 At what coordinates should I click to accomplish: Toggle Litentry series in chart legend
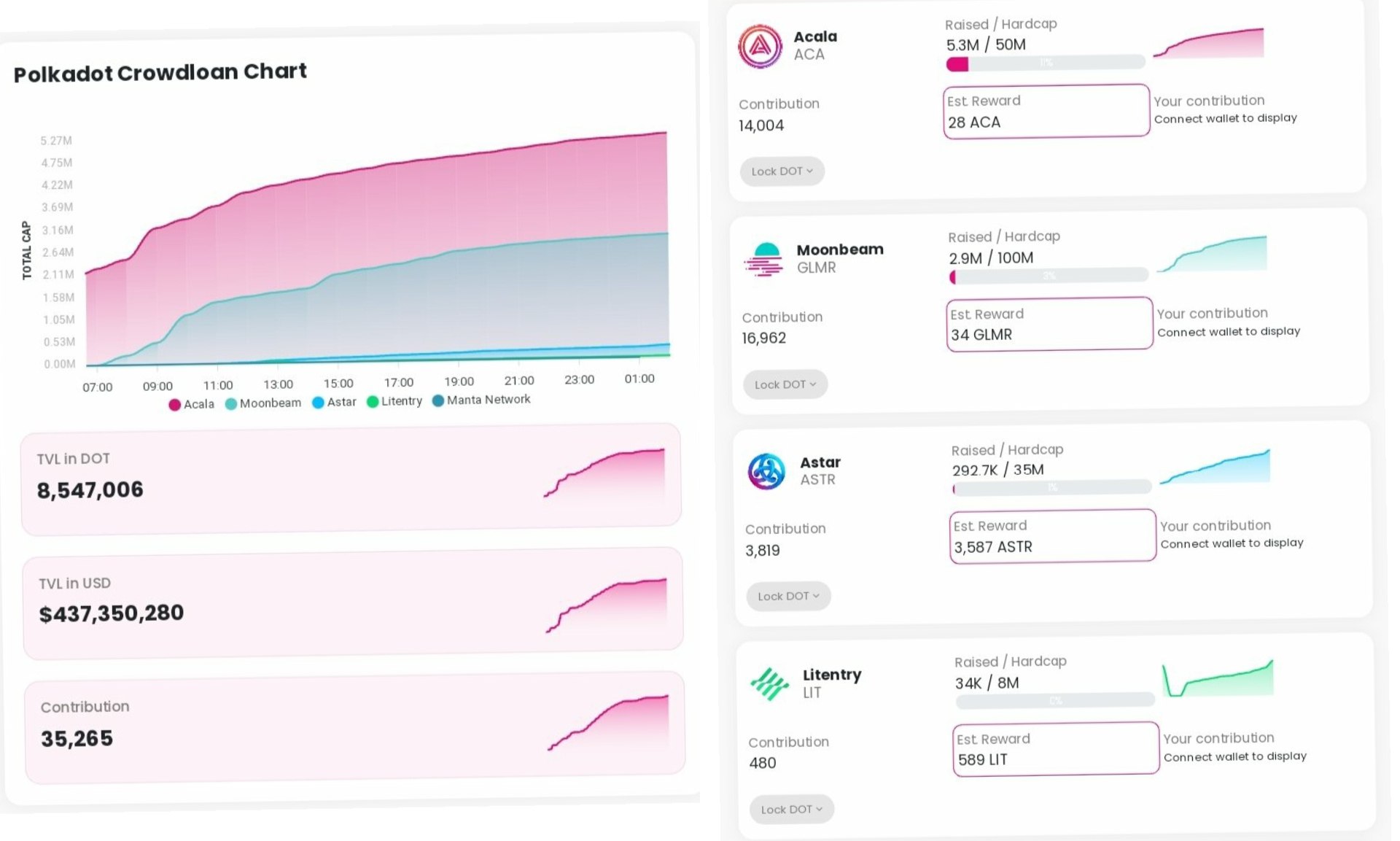(394, 401)
